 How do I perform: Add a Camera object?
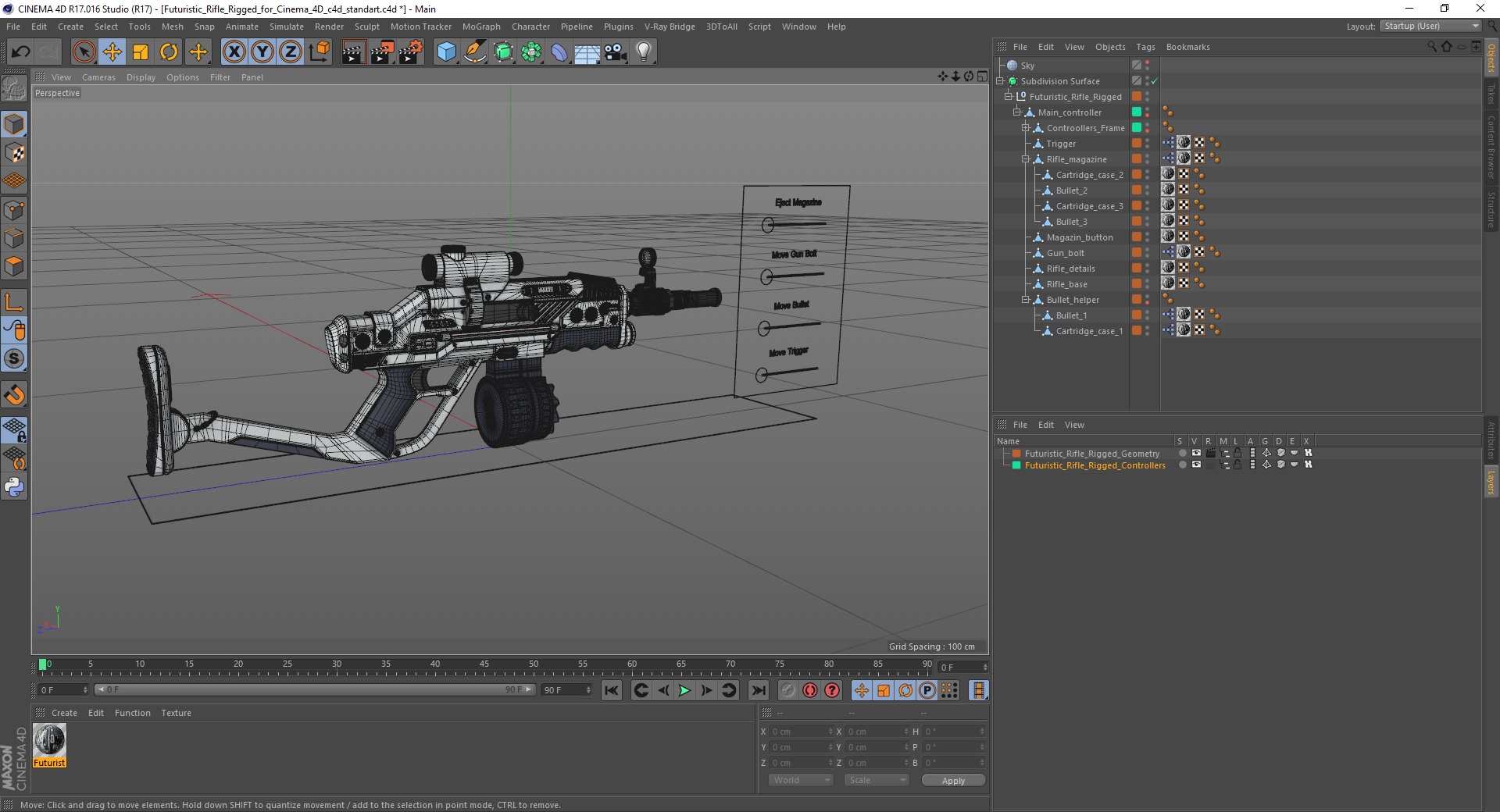(x=615, y=52)
